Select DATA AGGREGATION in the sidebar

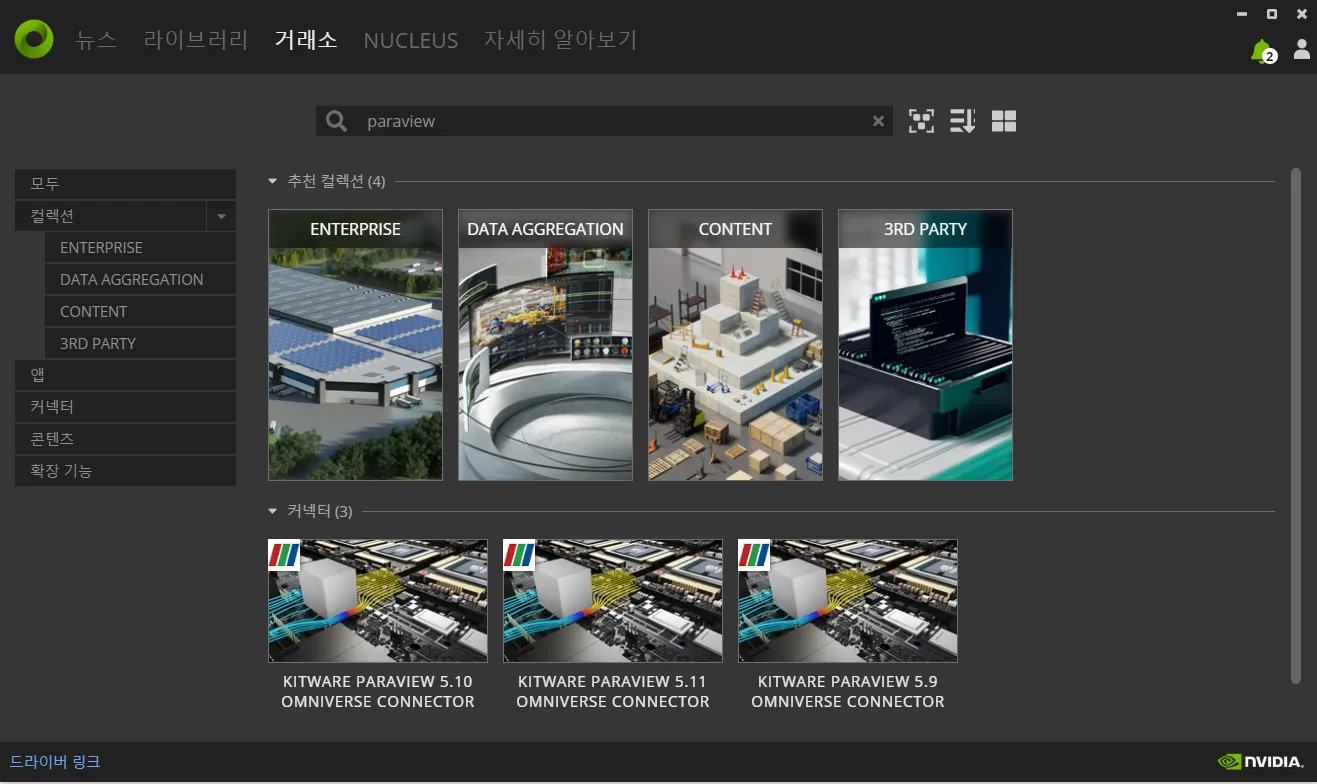140,280
